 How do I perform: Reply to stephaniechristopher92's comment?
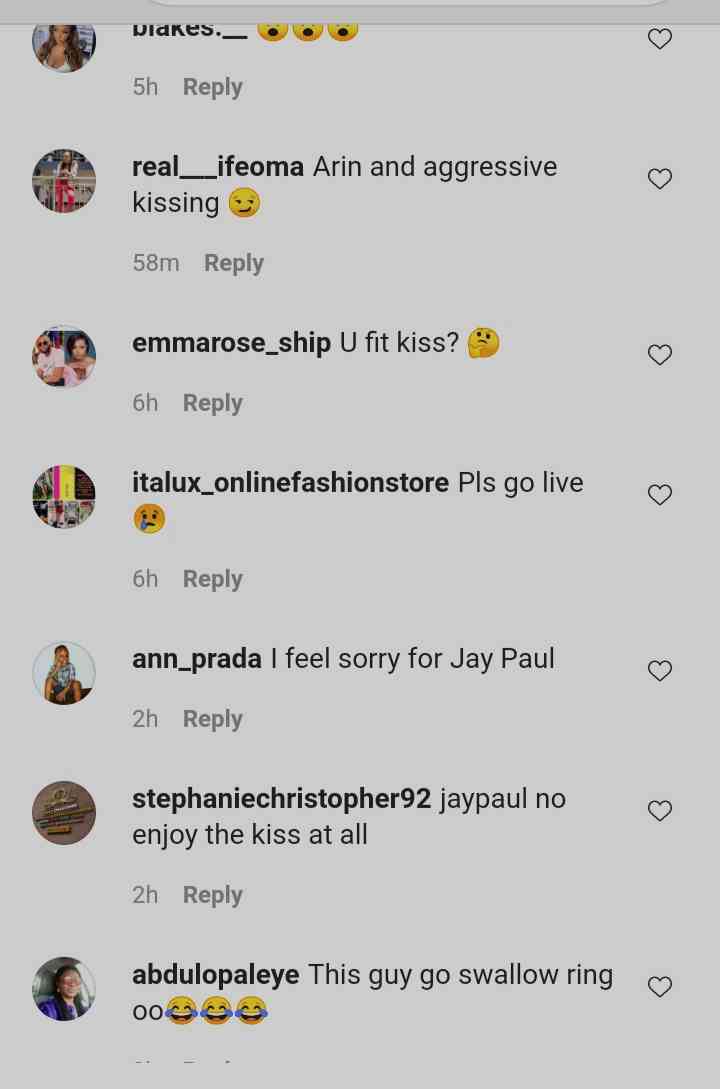click(212, 895)
